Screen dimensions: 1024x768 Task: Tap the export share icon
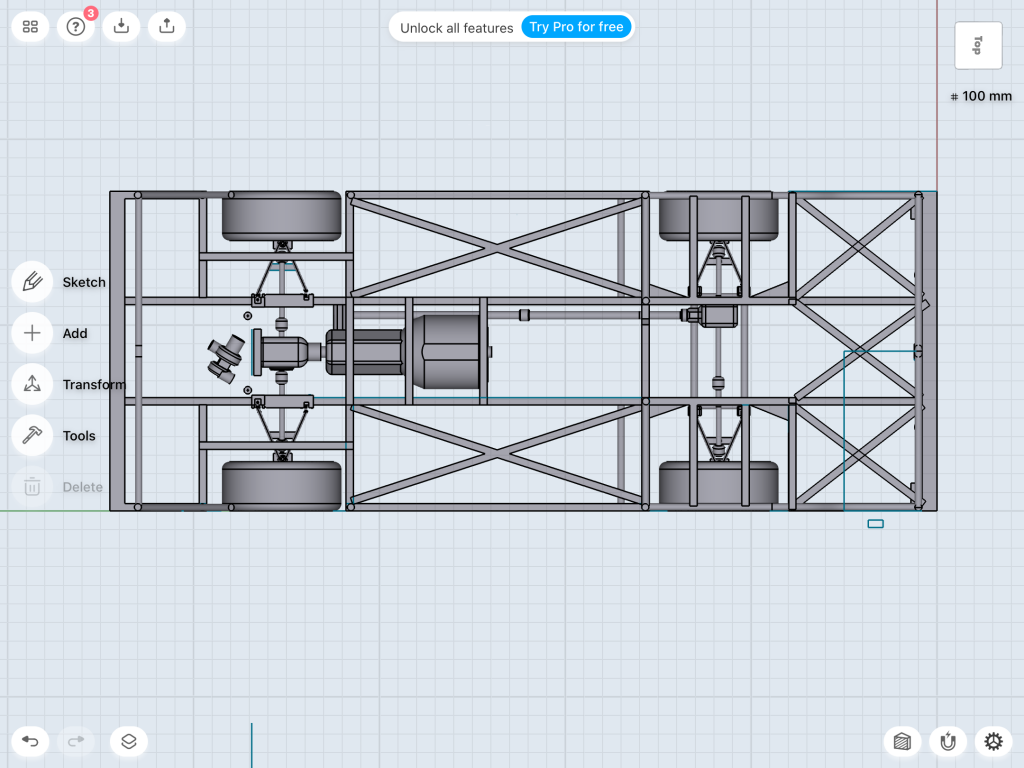166,27
